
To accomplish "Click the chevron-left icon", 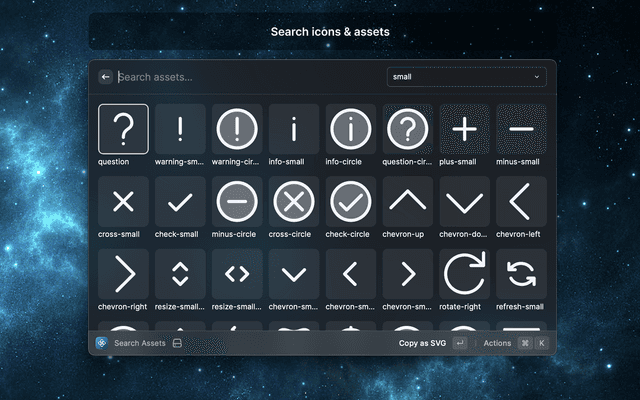I will pos(522,201).
